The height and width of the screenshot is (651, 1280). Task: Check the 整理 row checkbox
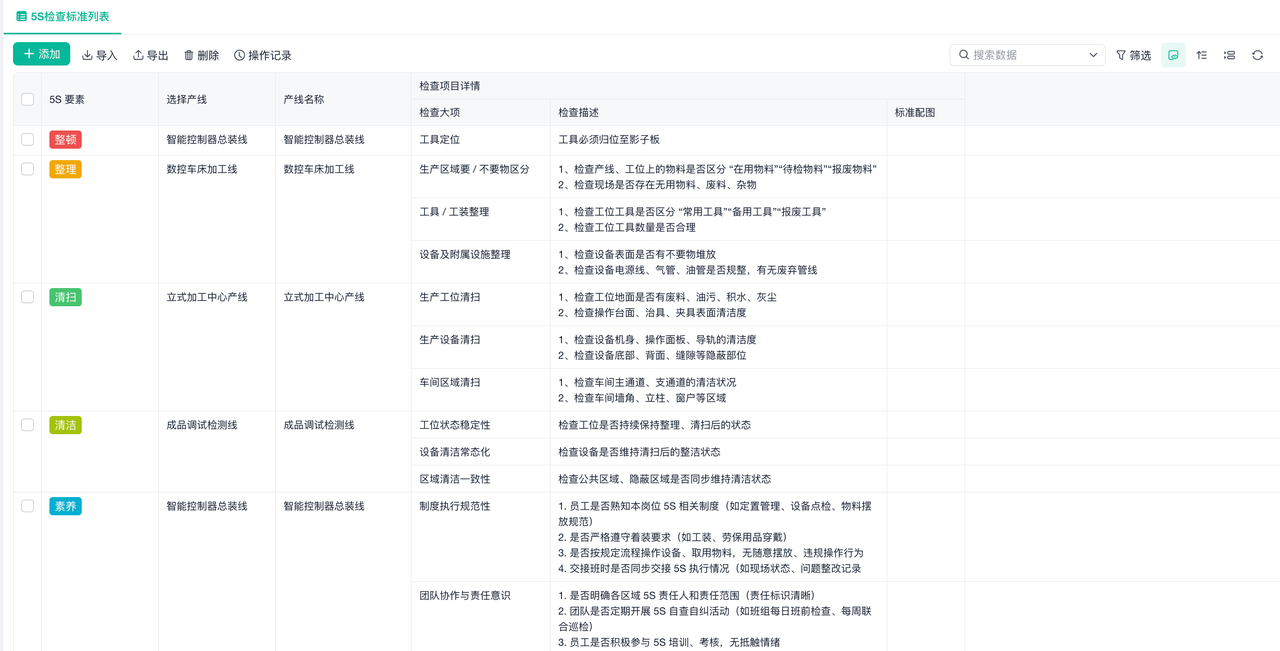pyautogui.click(x=28, y=169)
